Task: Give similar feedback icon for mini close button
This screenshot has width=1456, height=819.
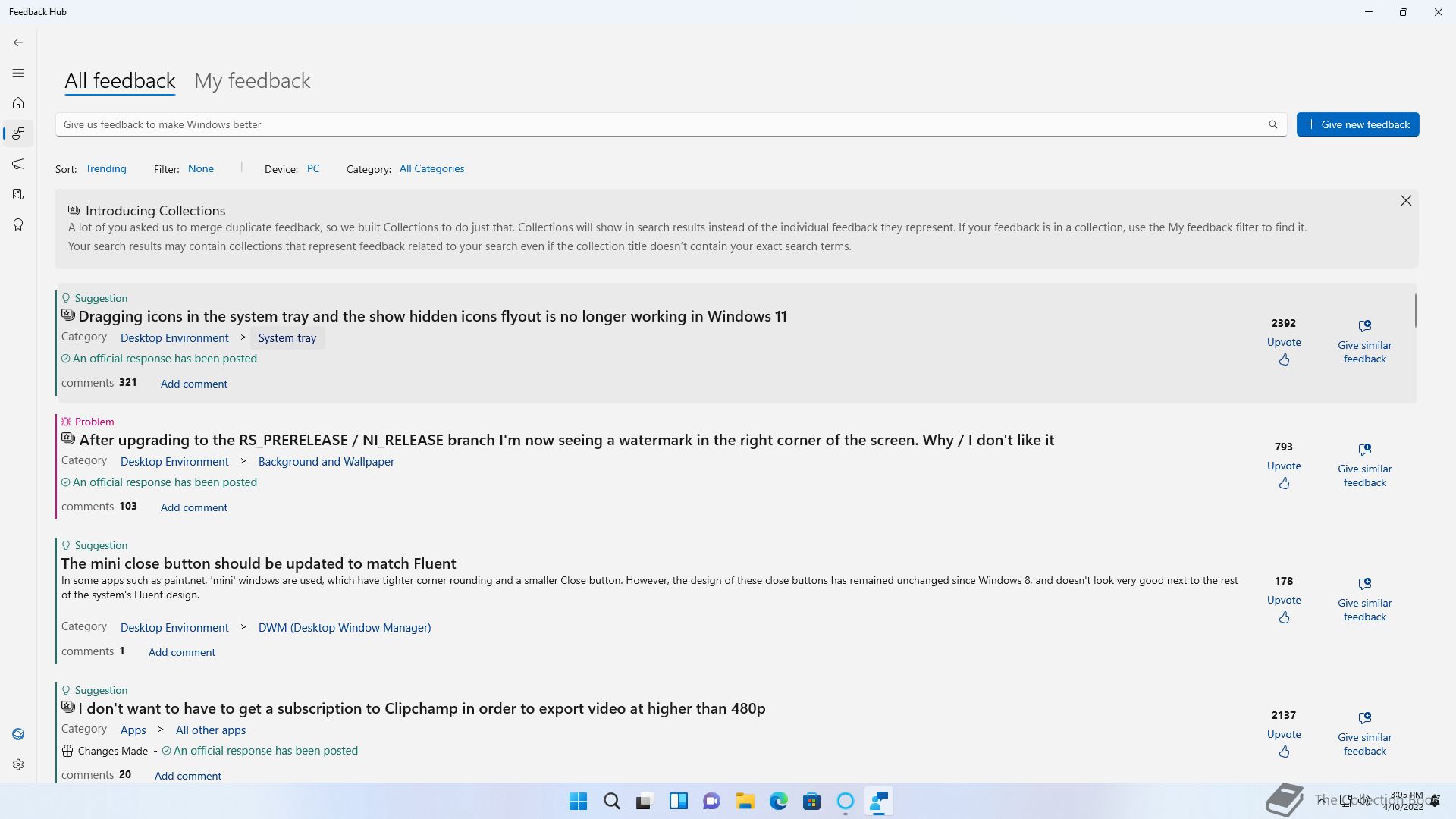Action: 1365,583
